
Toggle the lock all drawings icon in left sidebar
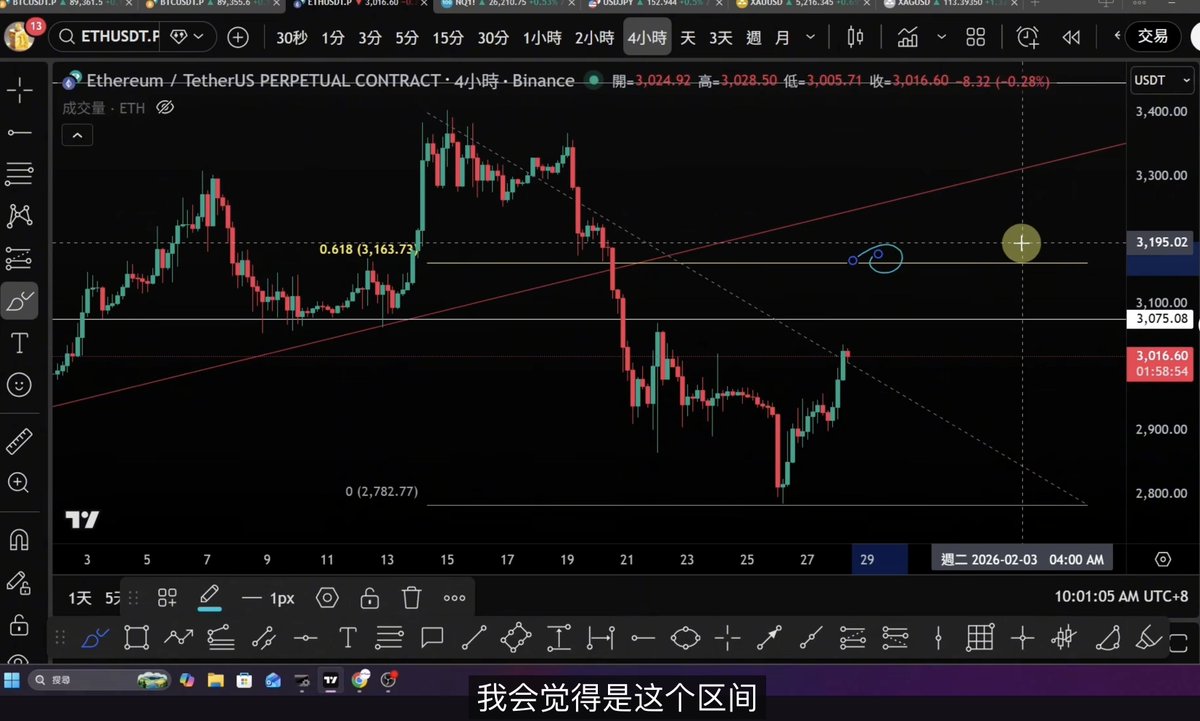click(x=19, y=626)
